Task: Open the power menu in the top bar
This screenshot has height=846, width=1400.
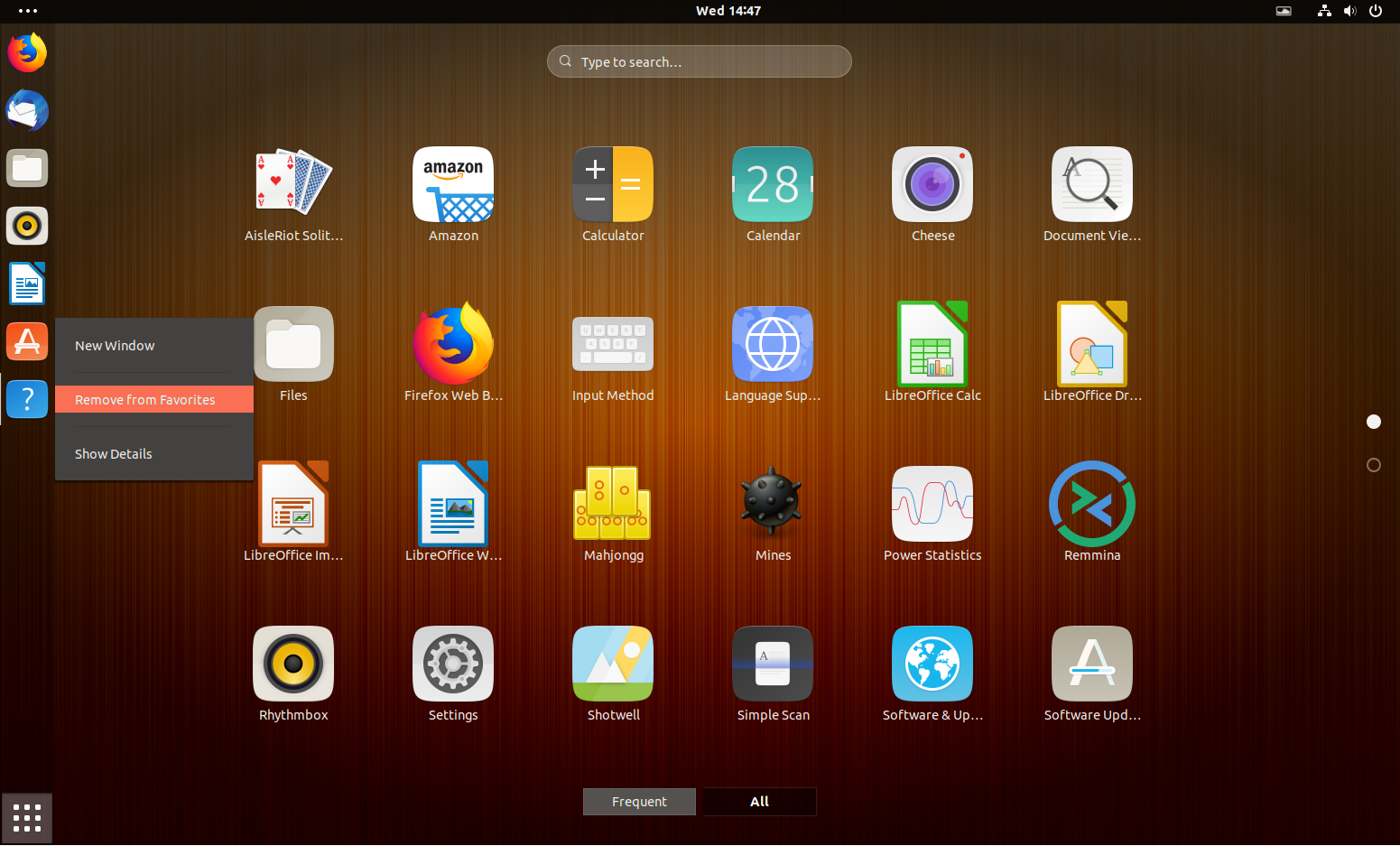Action: tap(1375, 11)
